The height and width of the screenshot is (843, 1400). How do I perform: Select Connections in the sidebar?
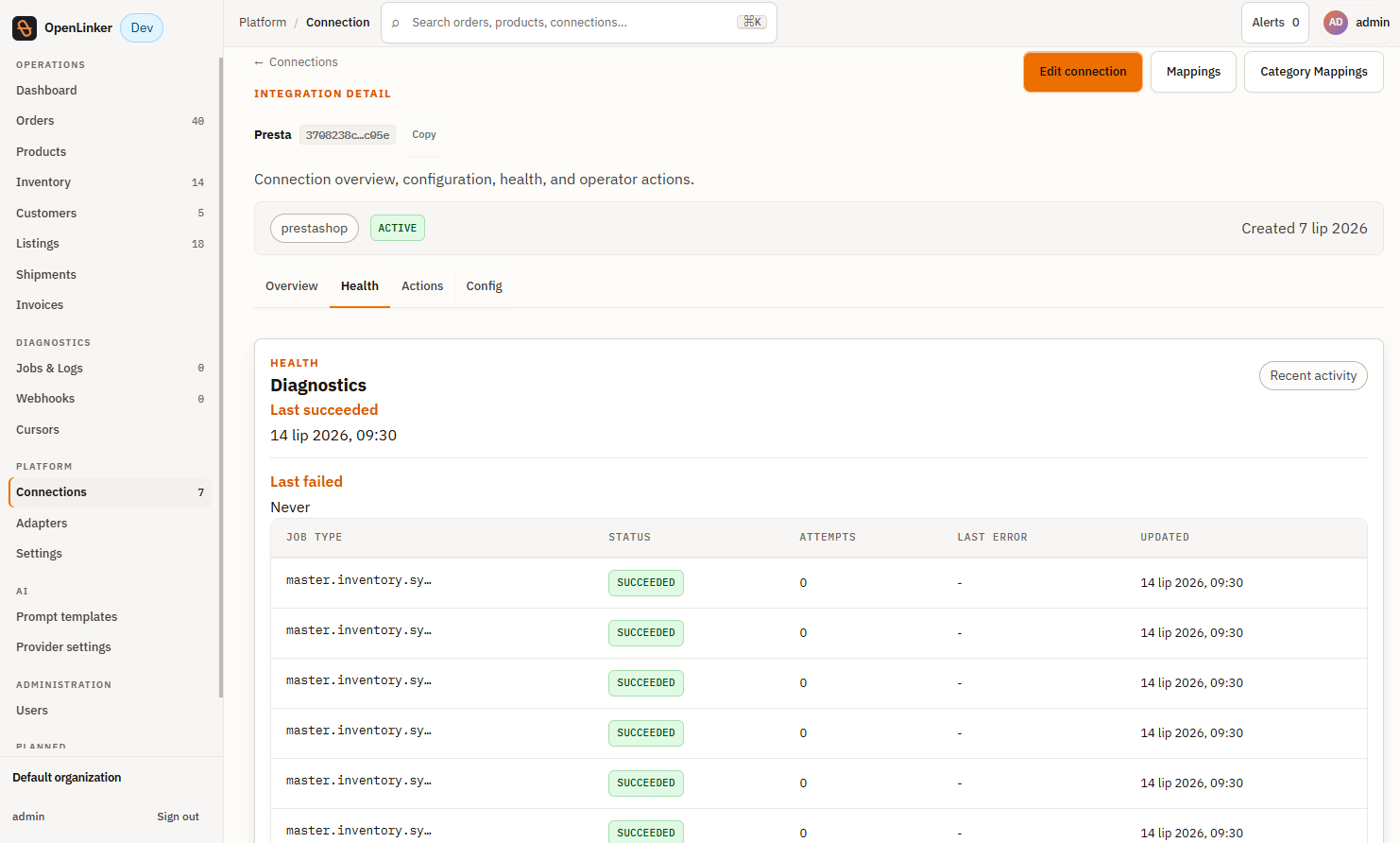110,492
